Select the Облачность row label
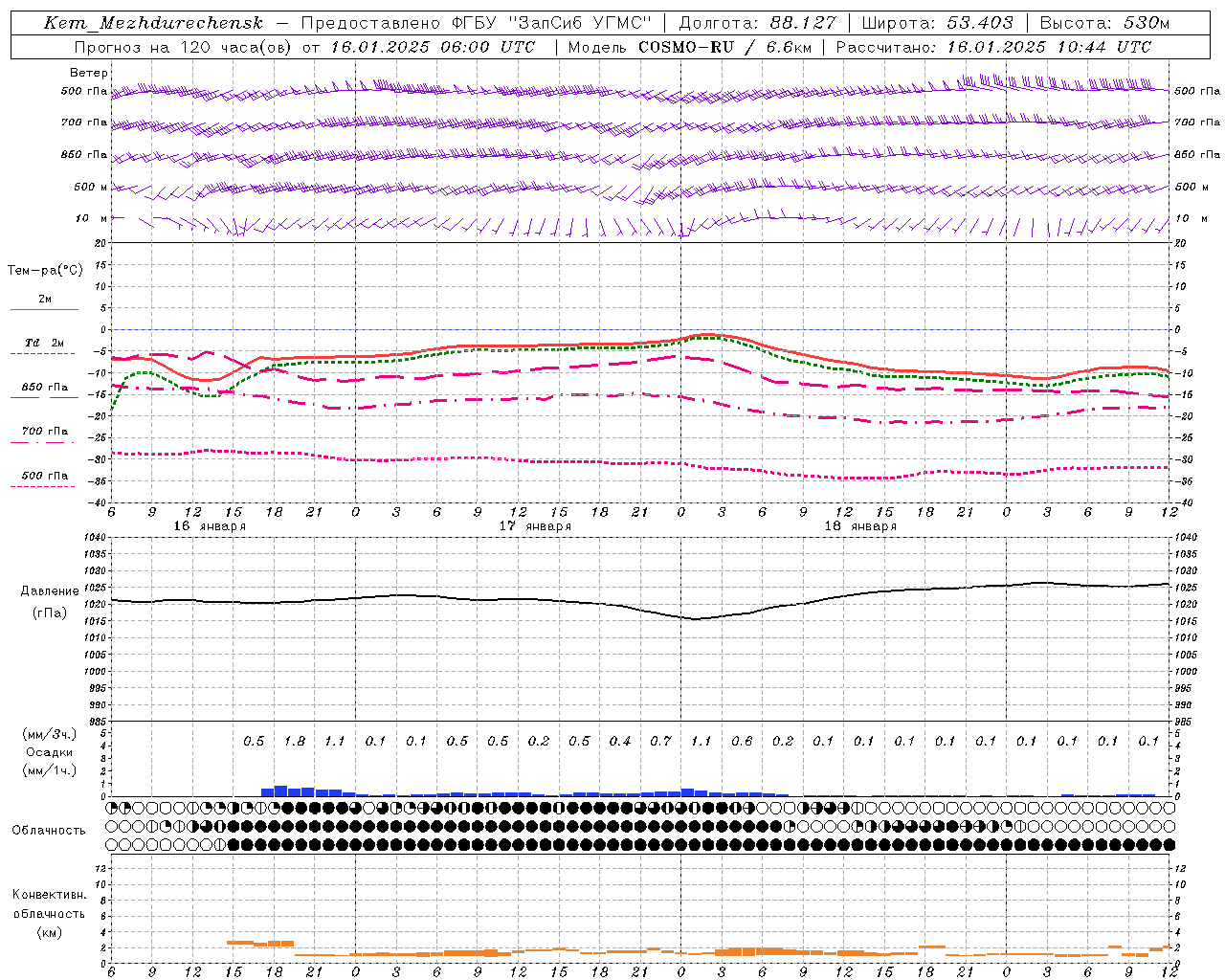Viewport: 1225px width, 980px height. (x=49, y=831)
